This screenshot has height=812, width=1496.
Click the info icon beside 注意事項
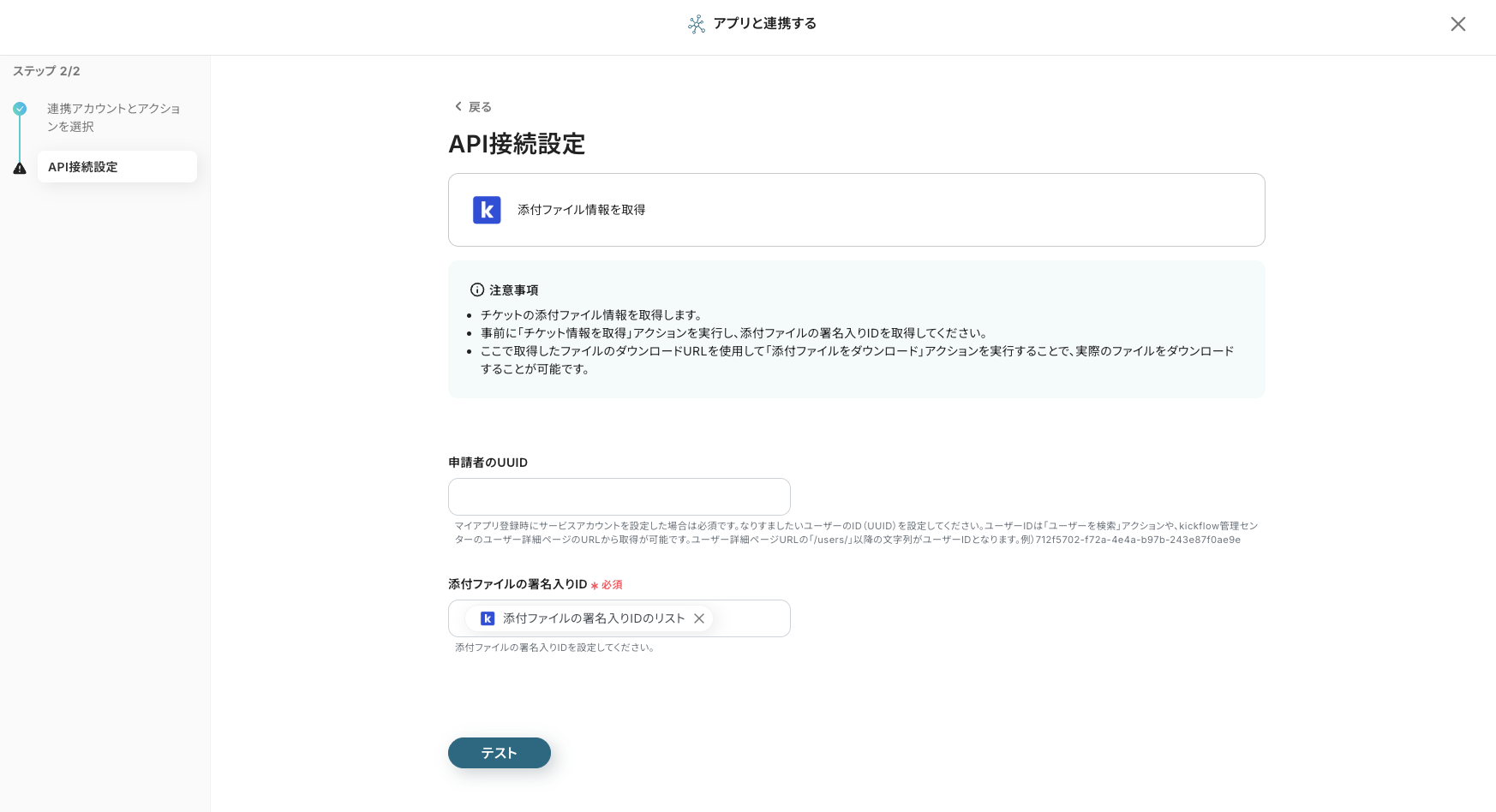477,290
